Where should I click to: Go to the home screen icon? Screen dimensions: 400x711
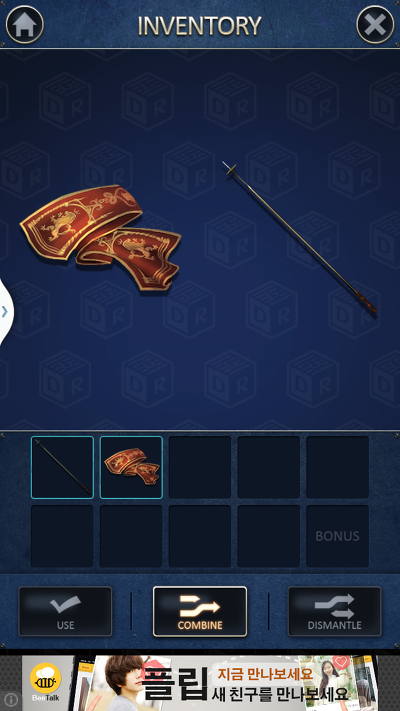[24, 24]
